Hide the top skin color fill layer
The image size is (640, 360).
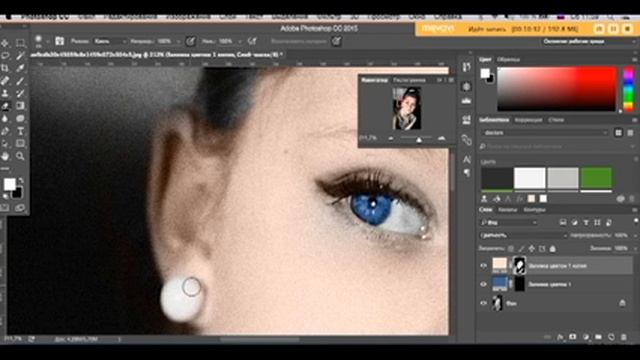coord(484,266)
